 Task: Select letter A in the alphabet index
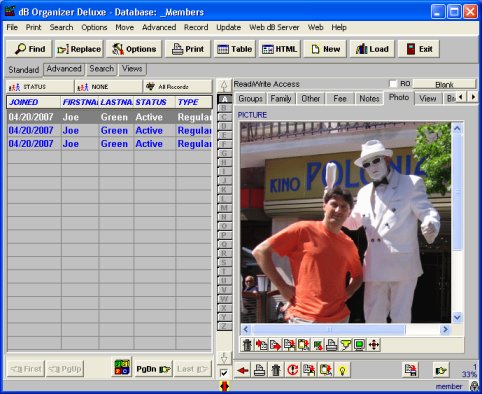point(224,99)
